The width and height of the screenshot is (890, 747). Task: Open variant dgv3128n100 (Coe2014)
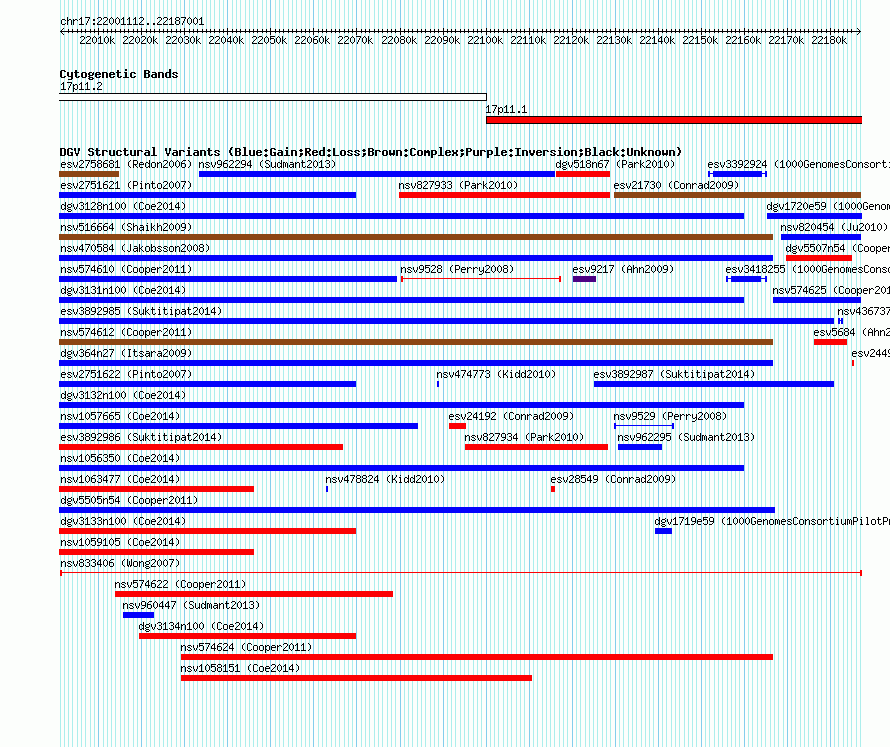pyautogui.click(x=123, y=207)
